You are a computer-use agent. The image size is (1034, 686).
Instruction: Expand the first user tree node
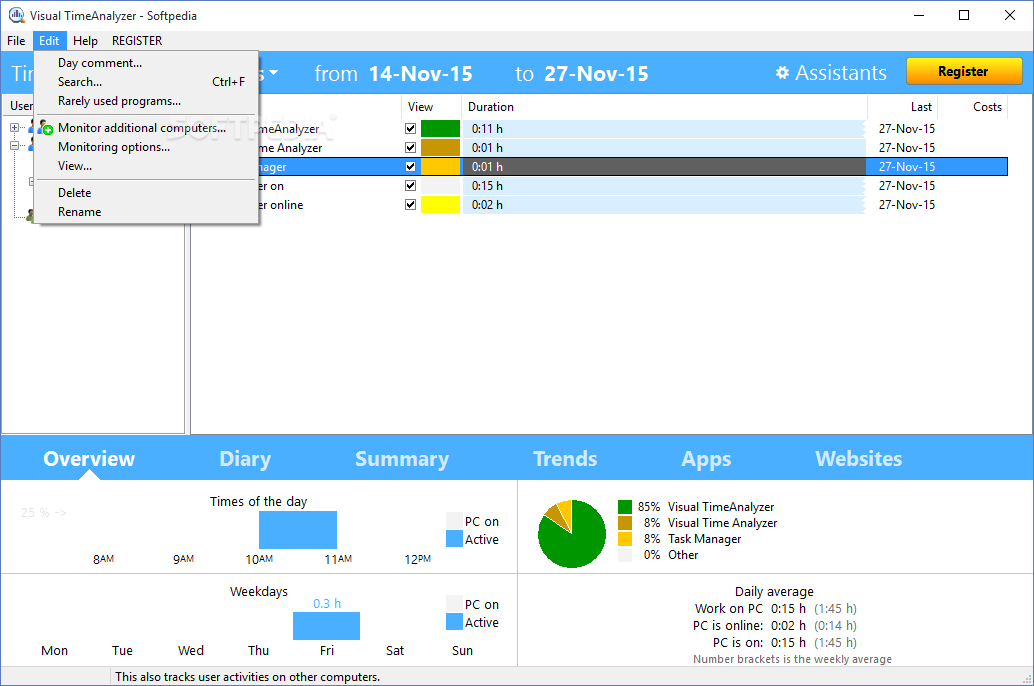tap(15, 127)
